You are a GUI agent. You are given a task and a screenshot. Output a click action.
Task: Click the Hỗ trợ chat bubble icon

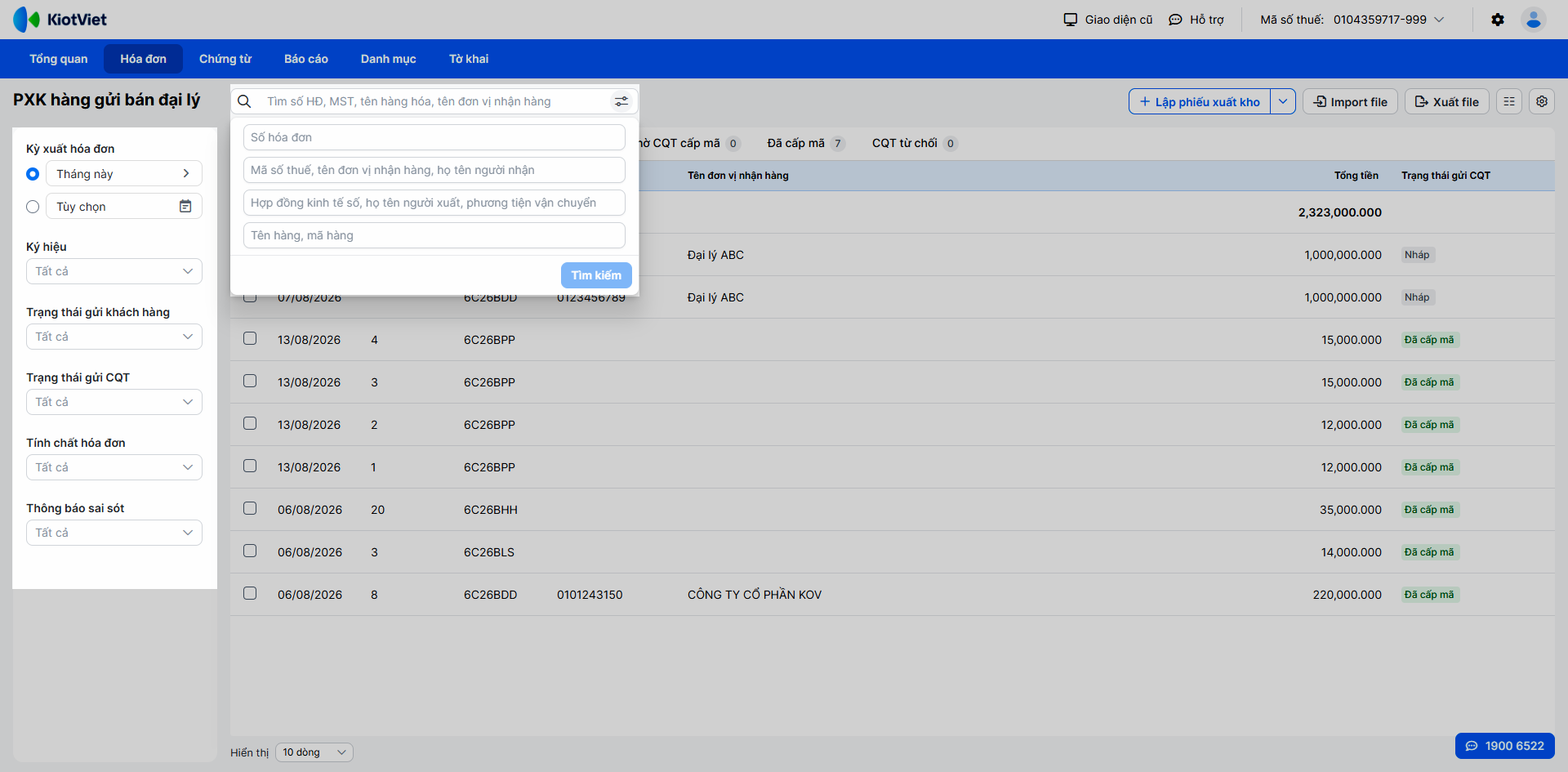pos(1175,20)
